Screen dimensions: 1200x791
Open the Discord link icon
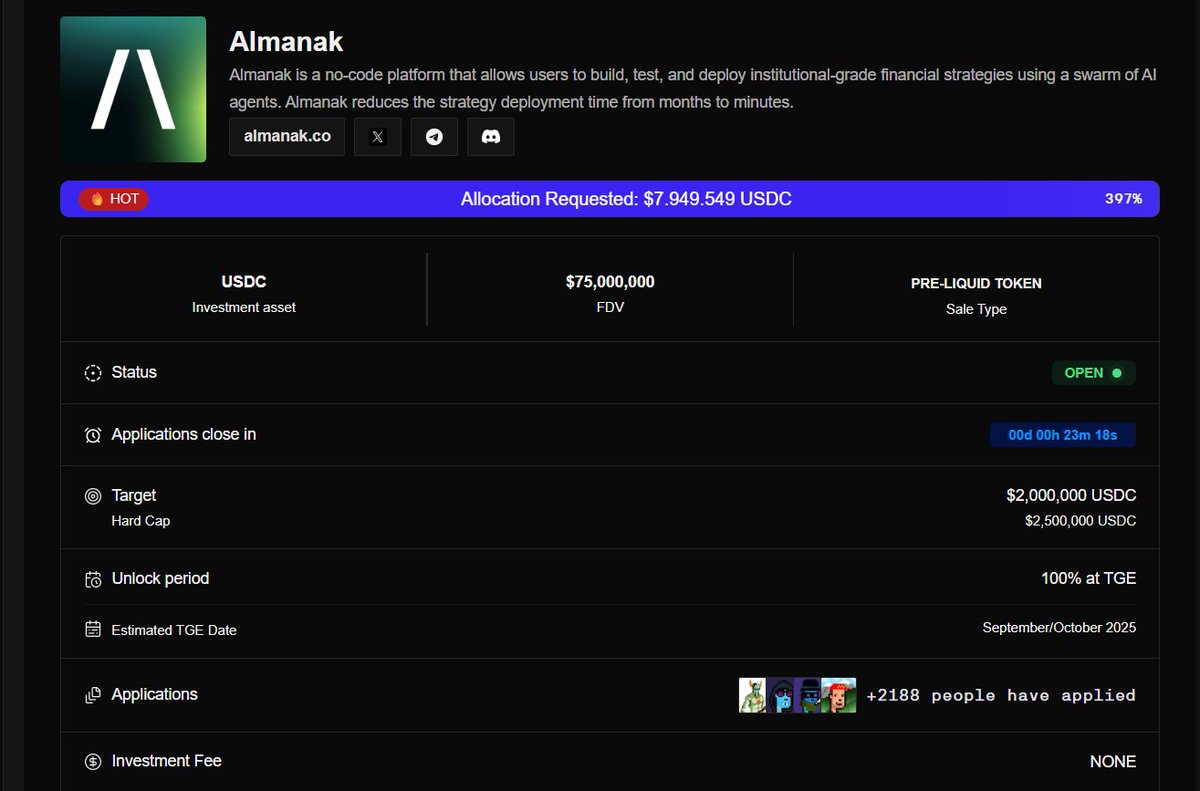491,137
